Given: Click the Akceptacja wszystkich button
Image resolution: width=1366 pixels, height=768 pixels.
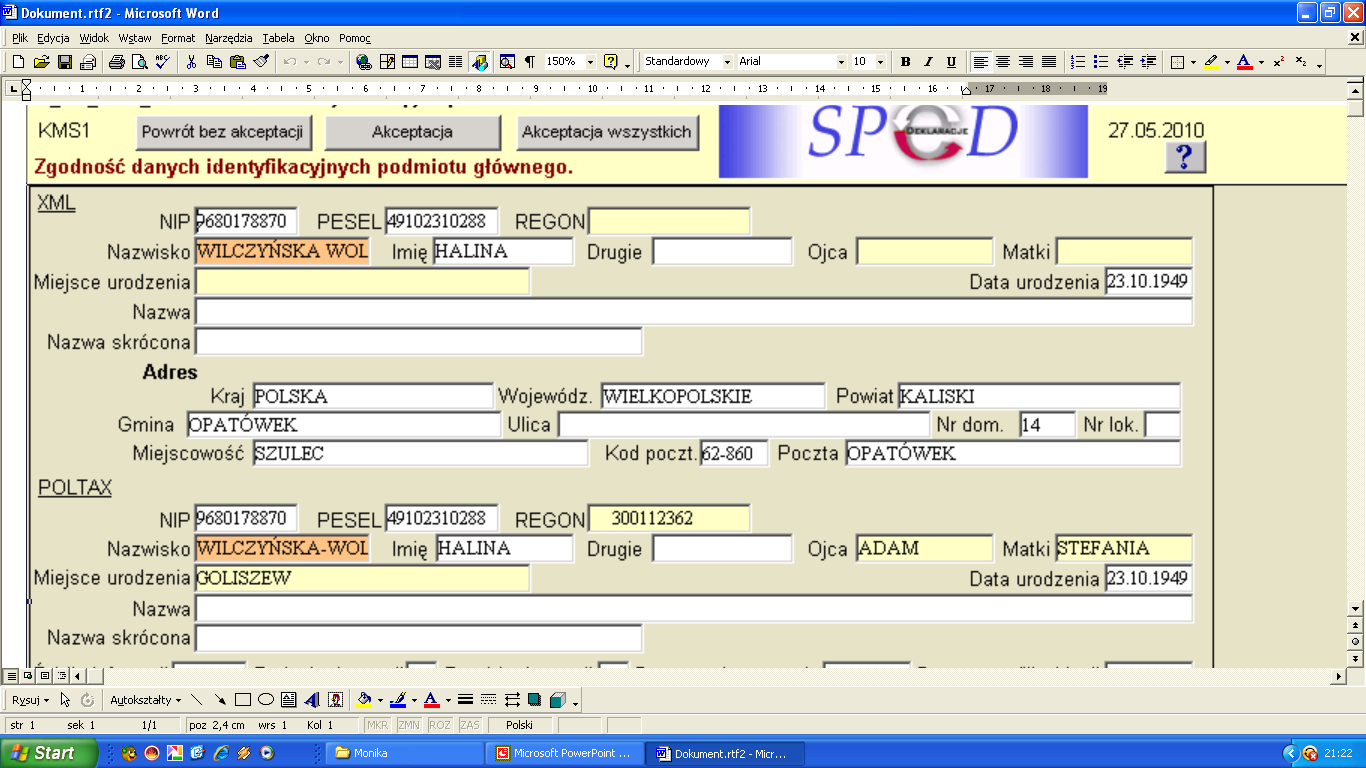Looking at the screenshot, I should pyautogui.click(x=607, y=132).
